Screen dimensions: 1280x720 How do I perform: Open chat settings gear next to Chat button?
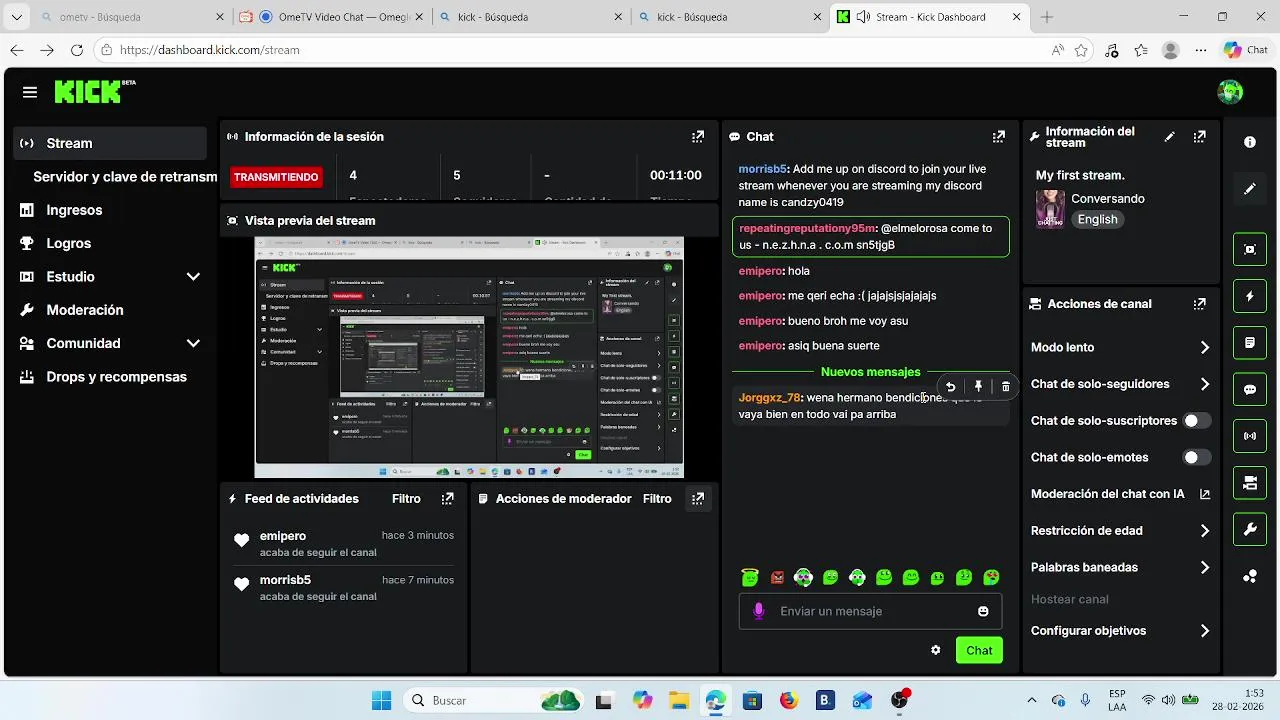pyautogui.click(x=936, y=650)
